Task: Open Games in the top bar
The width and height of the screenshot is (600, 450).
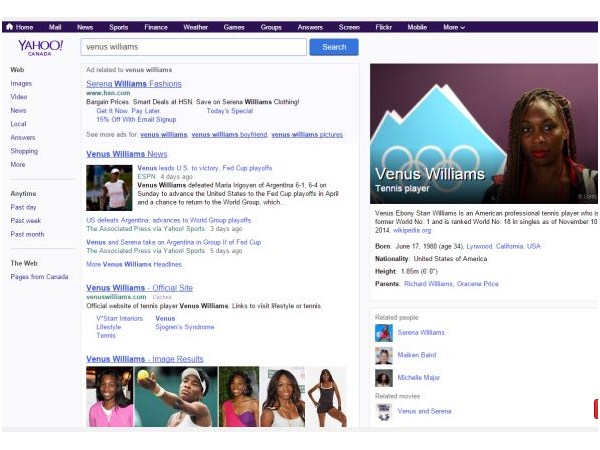Action: (234, 27)
